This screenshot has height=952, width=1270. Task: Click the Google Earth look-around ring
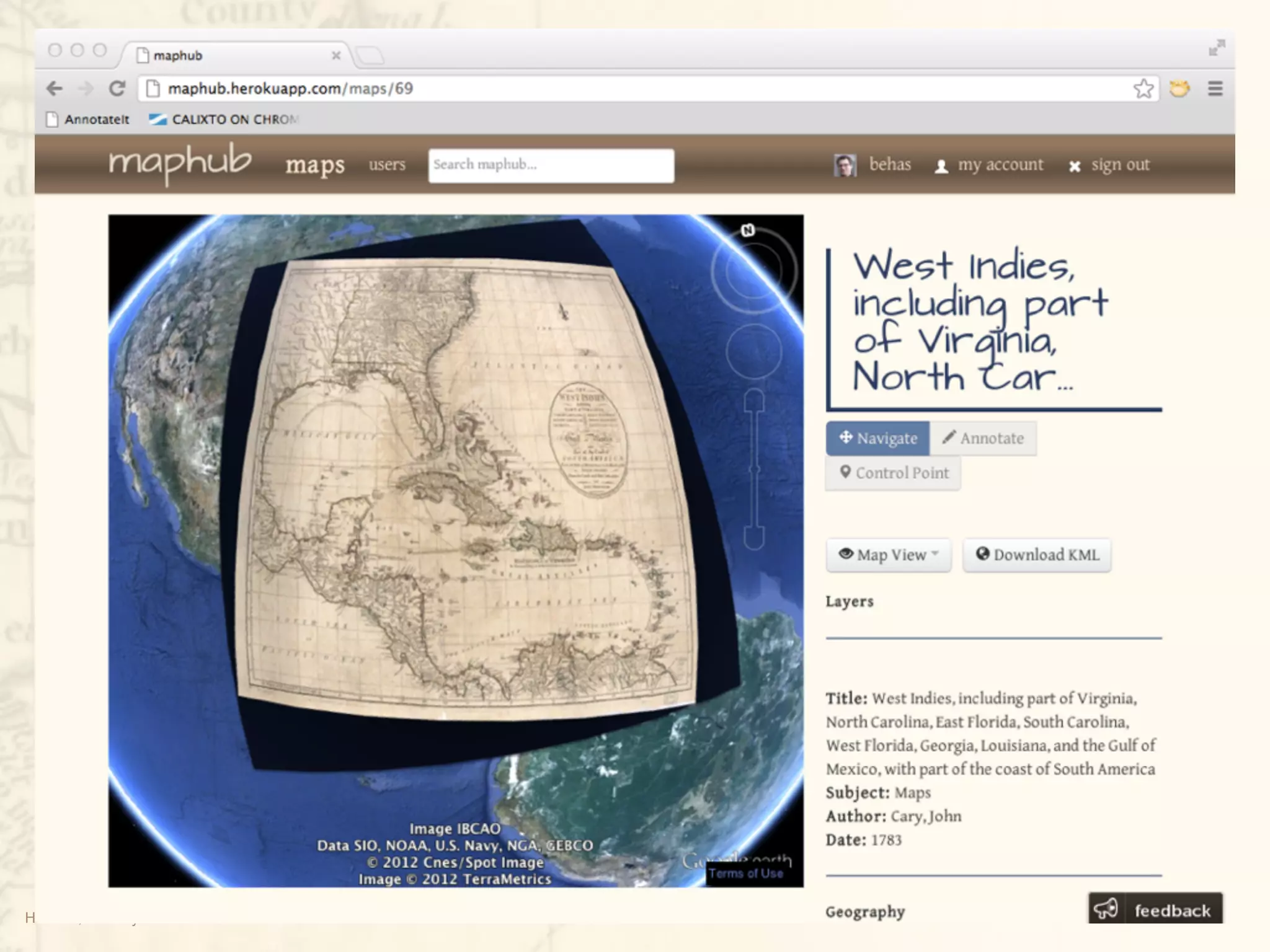pos(753,270)
